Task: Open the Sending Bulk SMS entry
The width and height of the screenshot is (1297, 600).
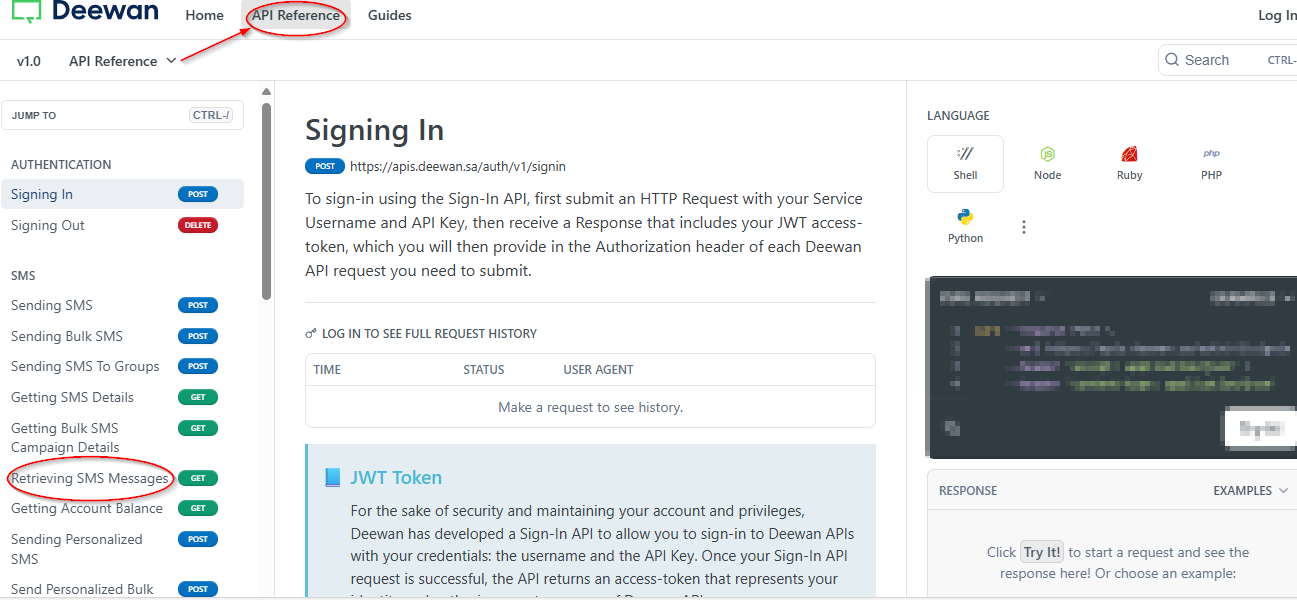Action: point(122,336)
